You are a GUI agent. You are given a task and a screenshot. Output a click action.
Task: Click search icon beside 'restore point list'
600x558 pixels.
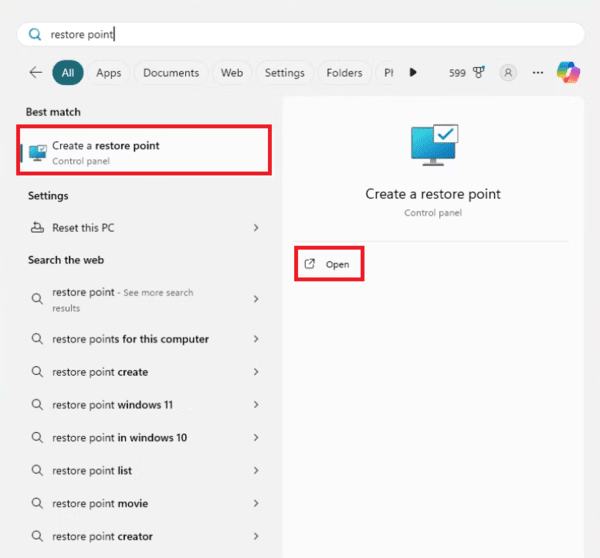[x=37, y=470]
